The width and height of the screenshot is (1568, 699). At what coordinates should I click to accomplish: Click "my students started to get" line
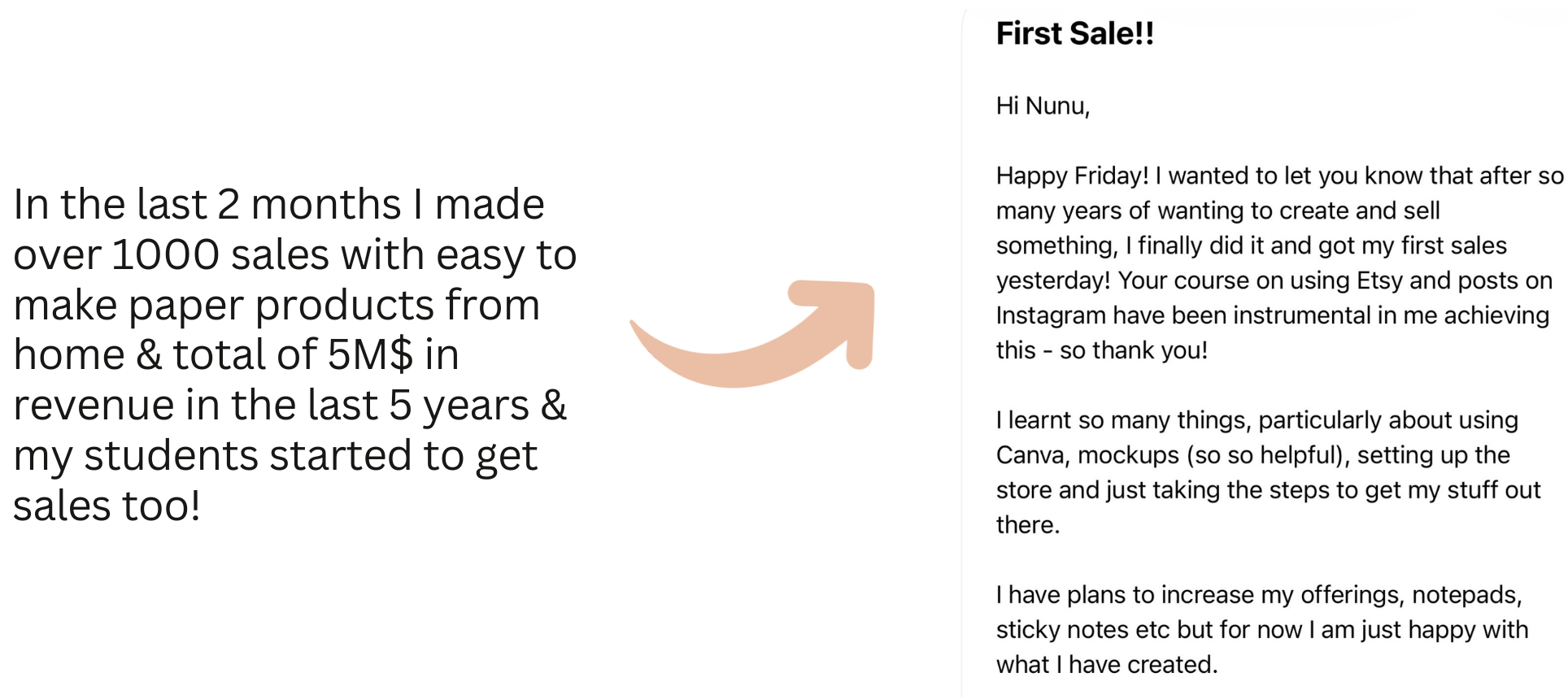point(275,456)
